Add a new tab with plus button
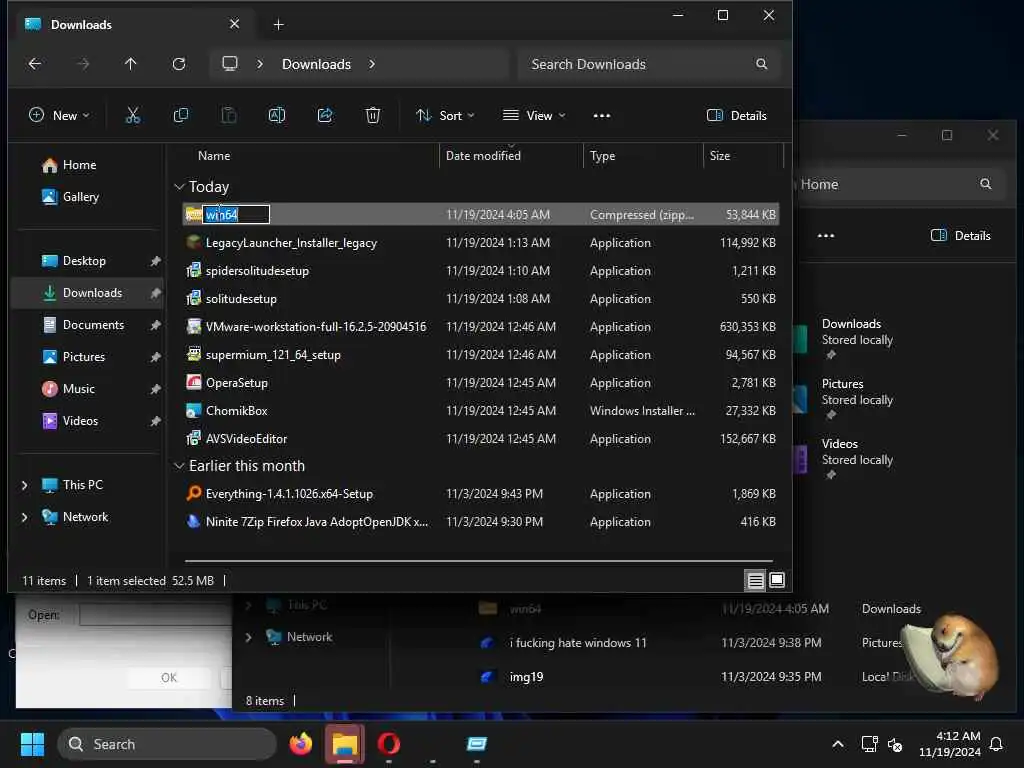This screenshot has width=1024, height=768. click(278, 25)
